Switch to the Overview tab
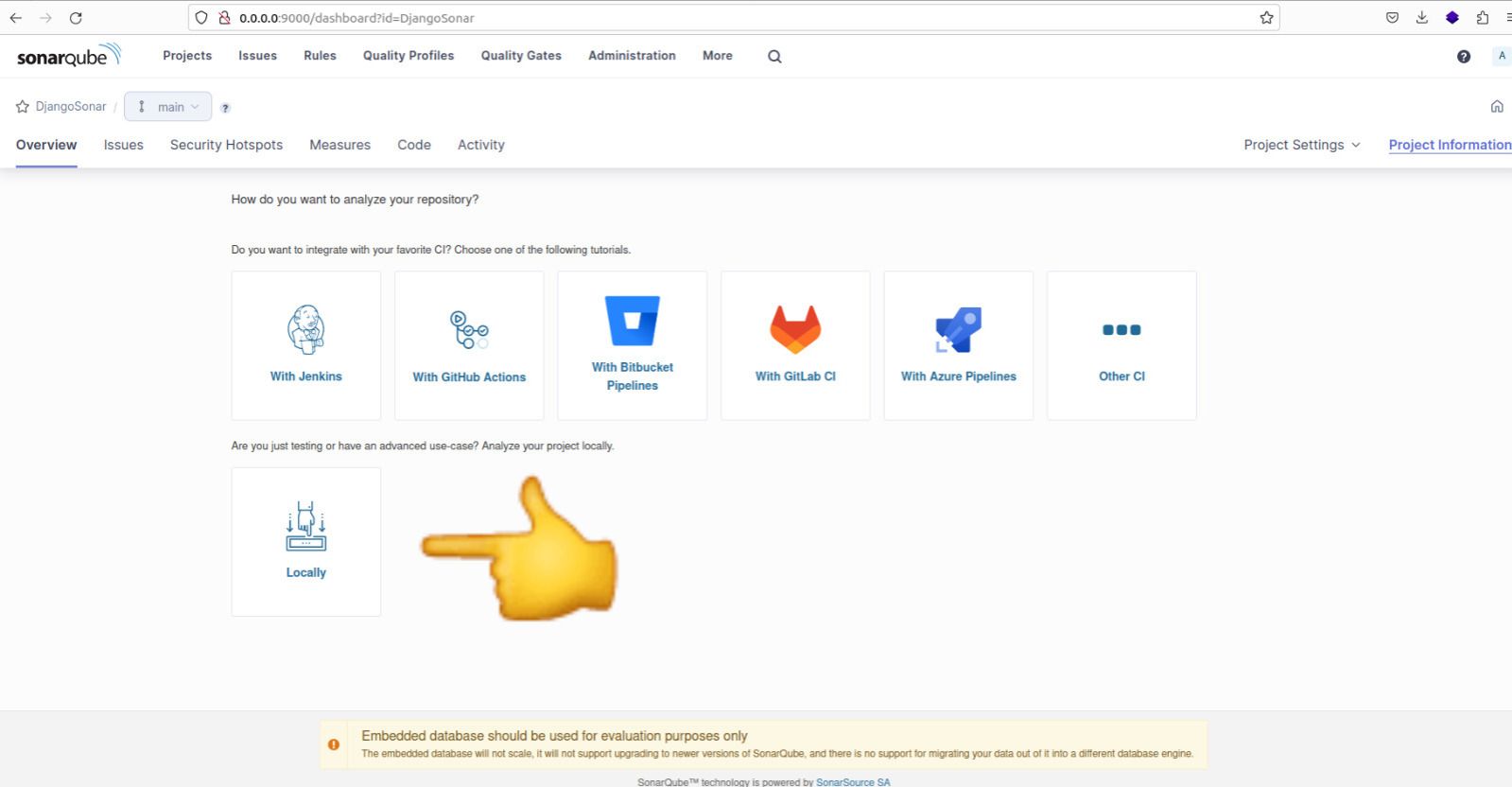 (x=46, y=145)
